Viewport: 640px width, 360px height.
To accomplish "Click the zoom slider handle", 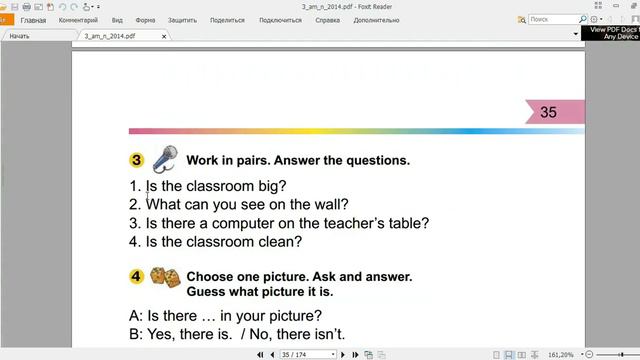I will pos(621,354).
